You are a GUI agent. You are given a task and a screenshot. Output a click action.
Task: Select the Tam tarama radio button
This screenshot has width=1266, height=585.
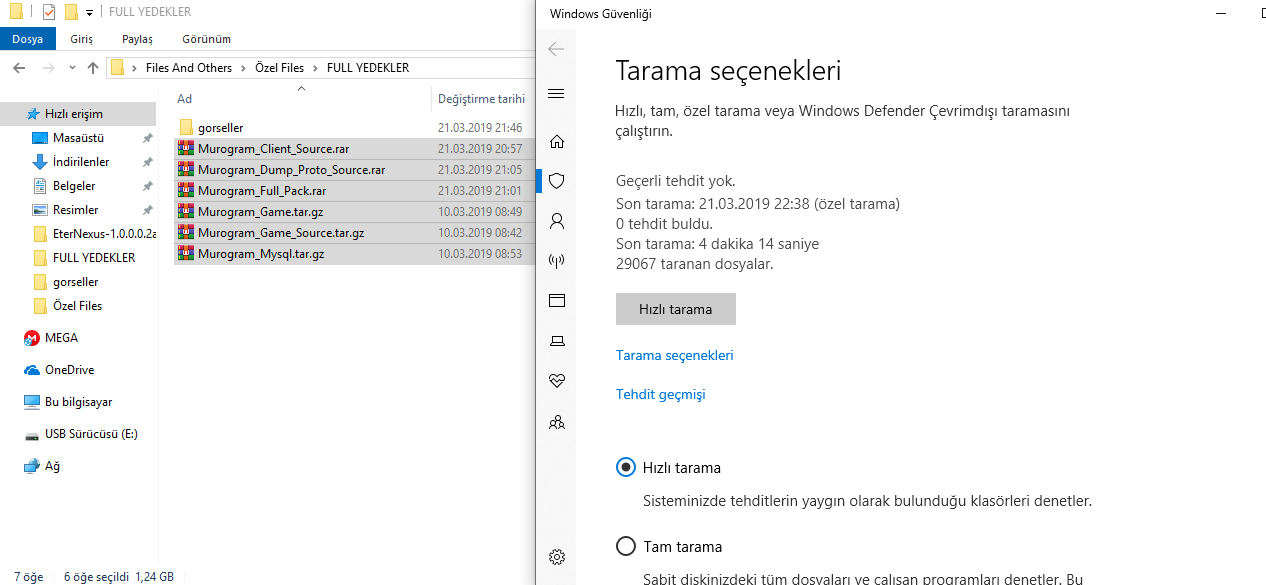[626, 546]
